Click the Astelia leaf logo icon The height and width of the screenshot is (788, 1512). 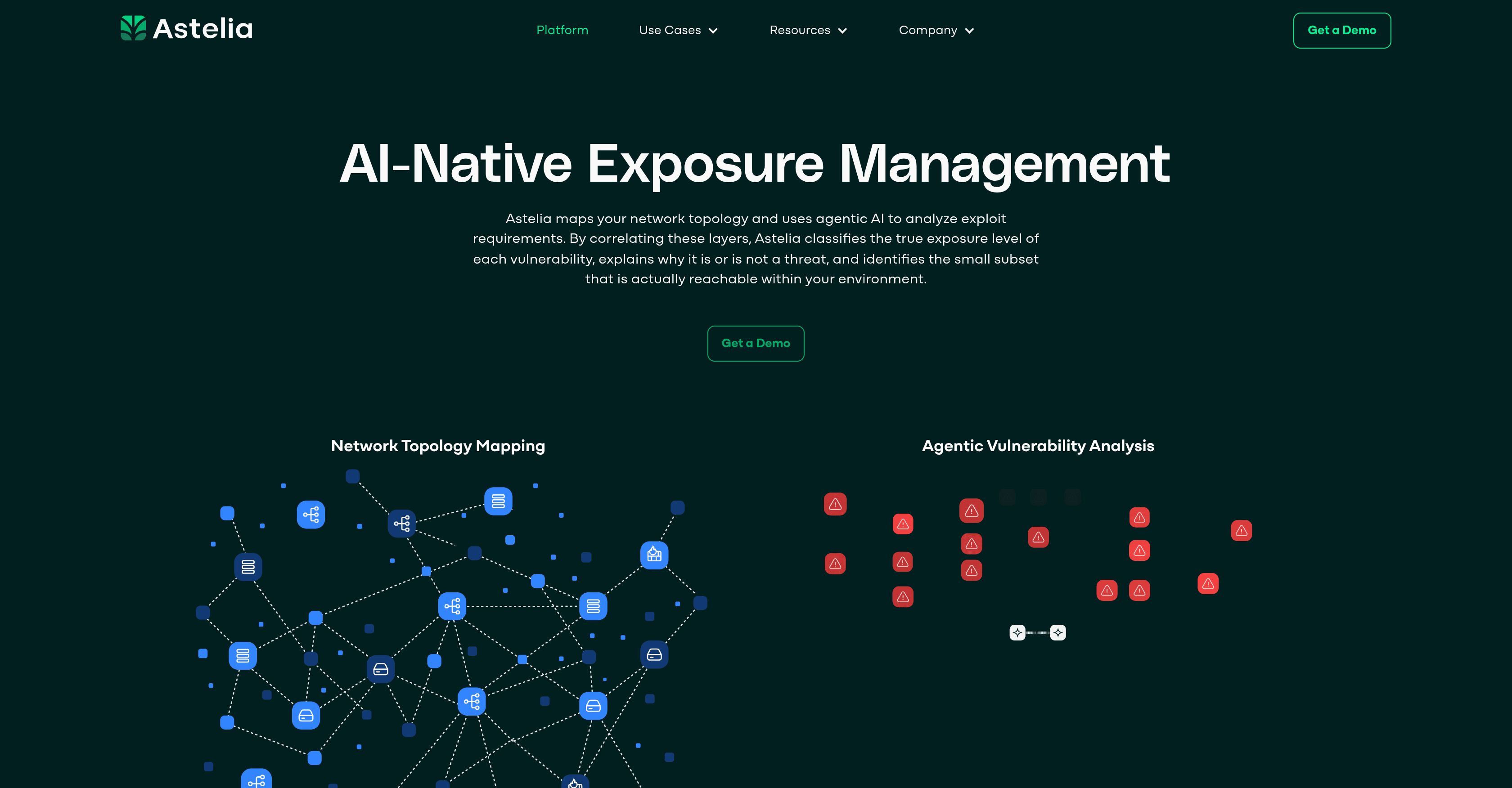[133, 28]
